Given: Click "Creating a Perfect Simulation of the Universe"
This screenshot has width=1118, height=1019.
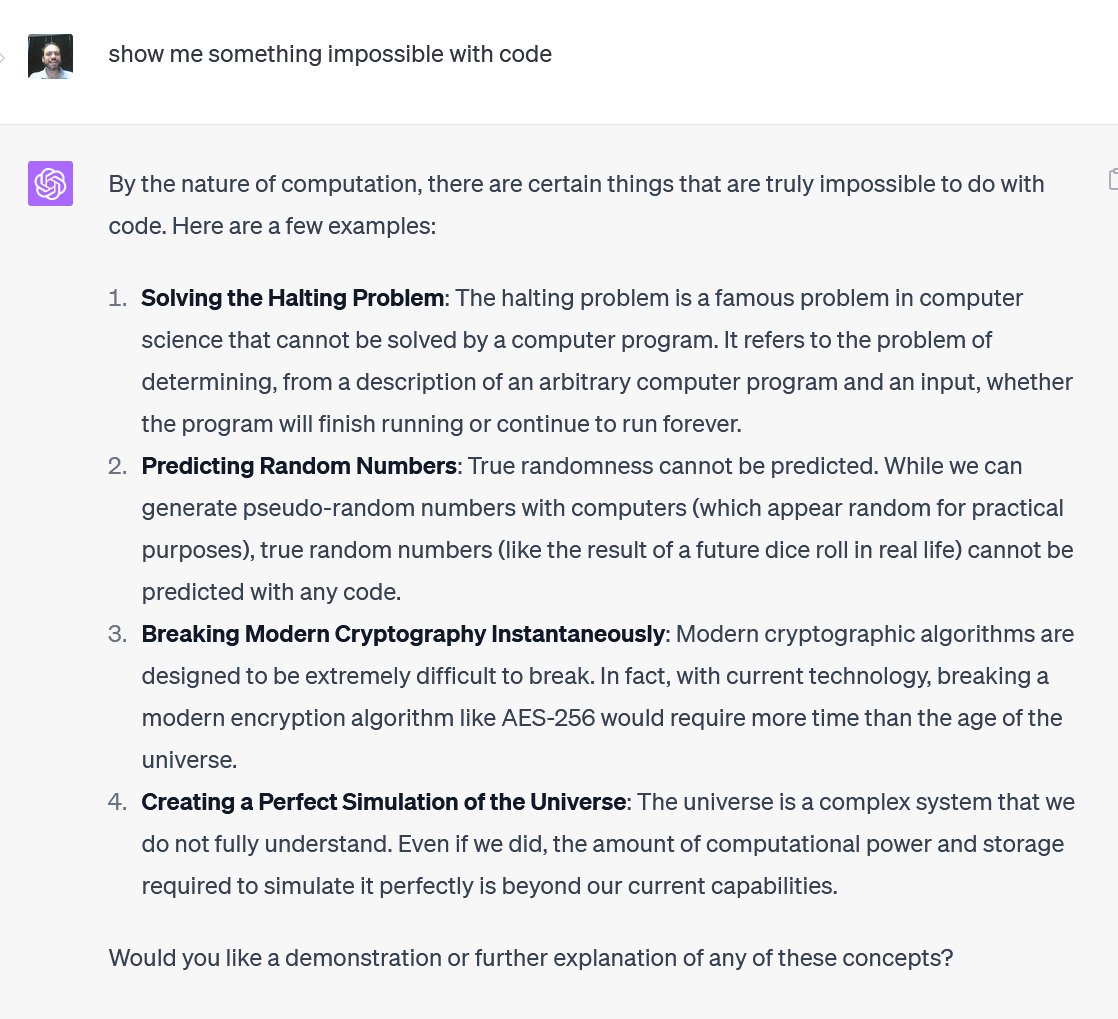Looking at the screenshot, I should (x=384, y=802).
